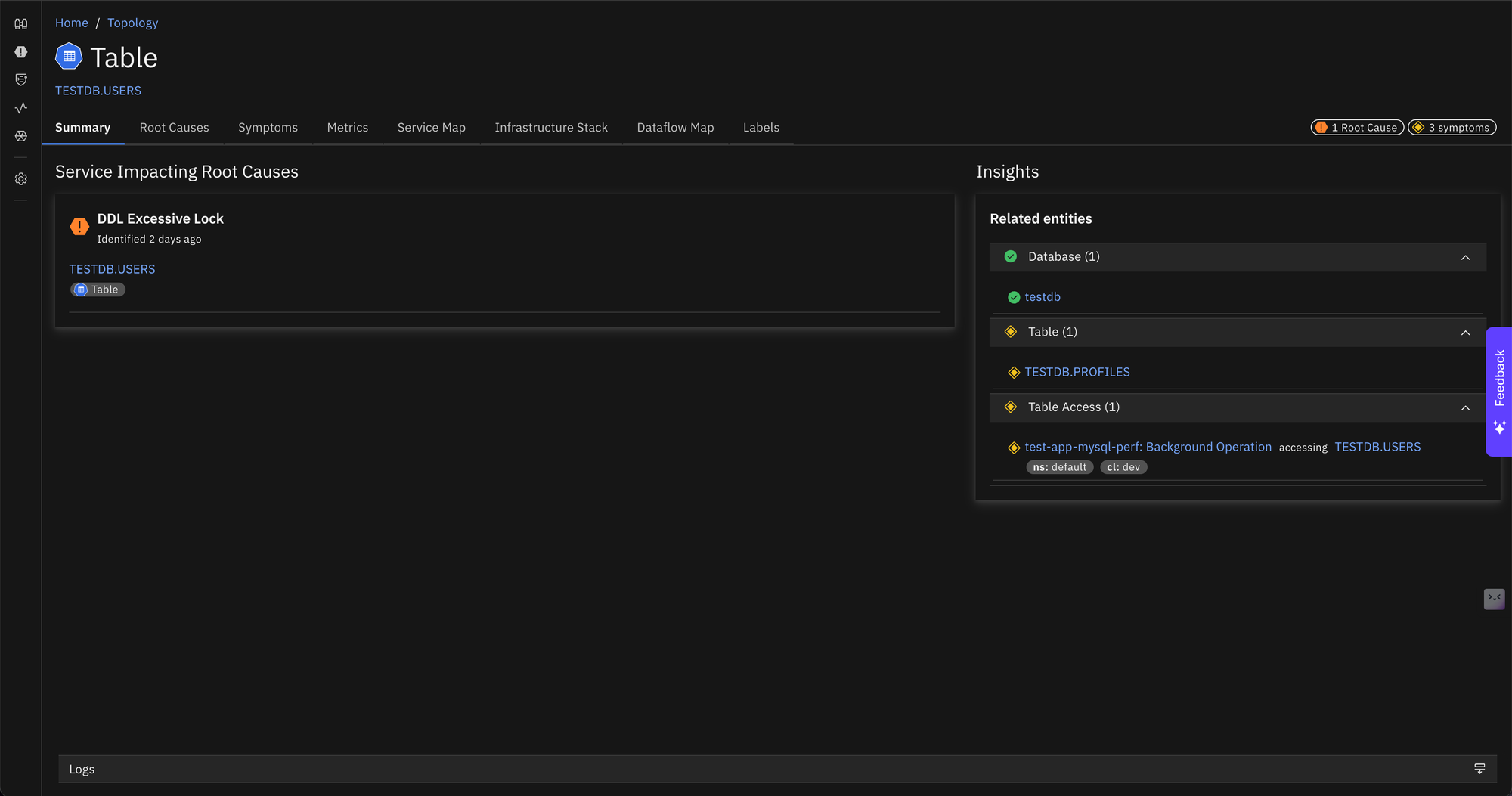Image resolution: width=1512 pixels, height=796 pixels.
Task: Collapse the Database (1) section
Action: [1465, 258]
